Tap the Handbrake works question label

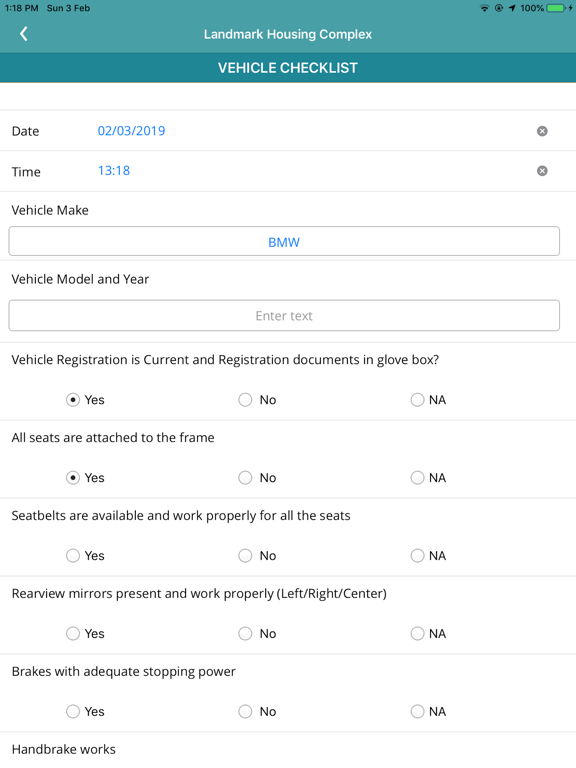[x=64, y=749]
